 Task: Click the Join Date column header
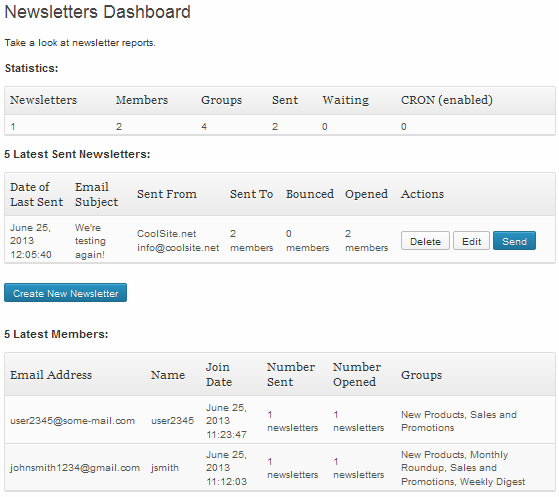pos(219,374)
